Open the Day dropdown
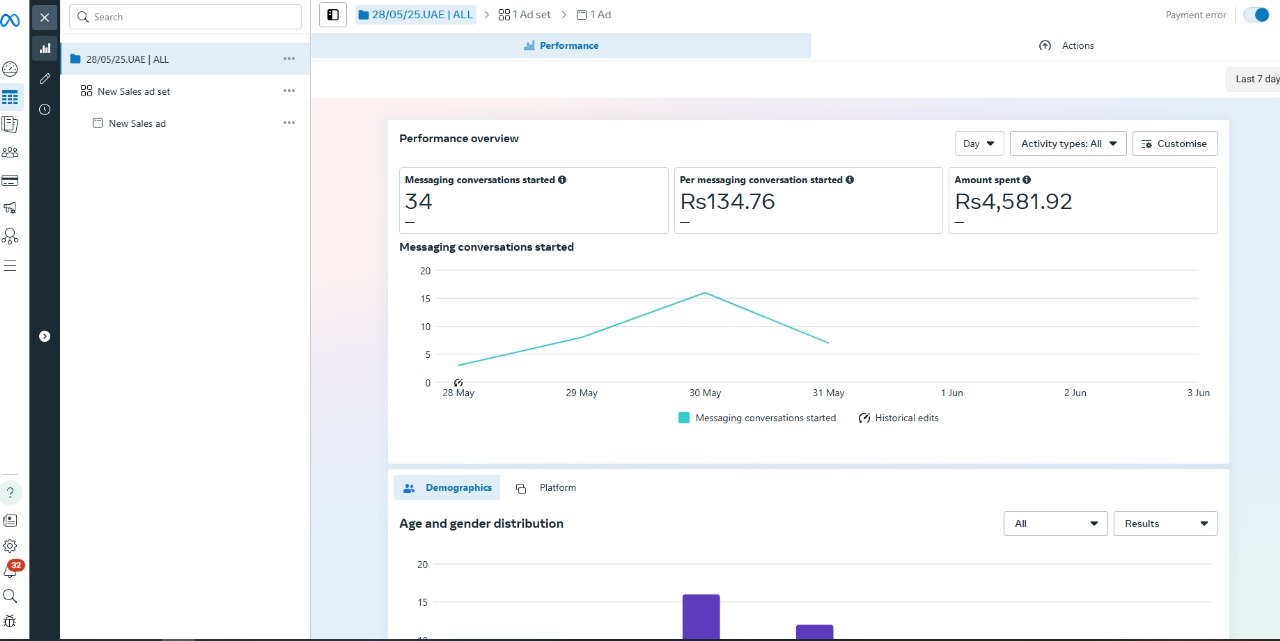Image resolution: width=1280 pixels, height=641 pixels. (979, 144)
